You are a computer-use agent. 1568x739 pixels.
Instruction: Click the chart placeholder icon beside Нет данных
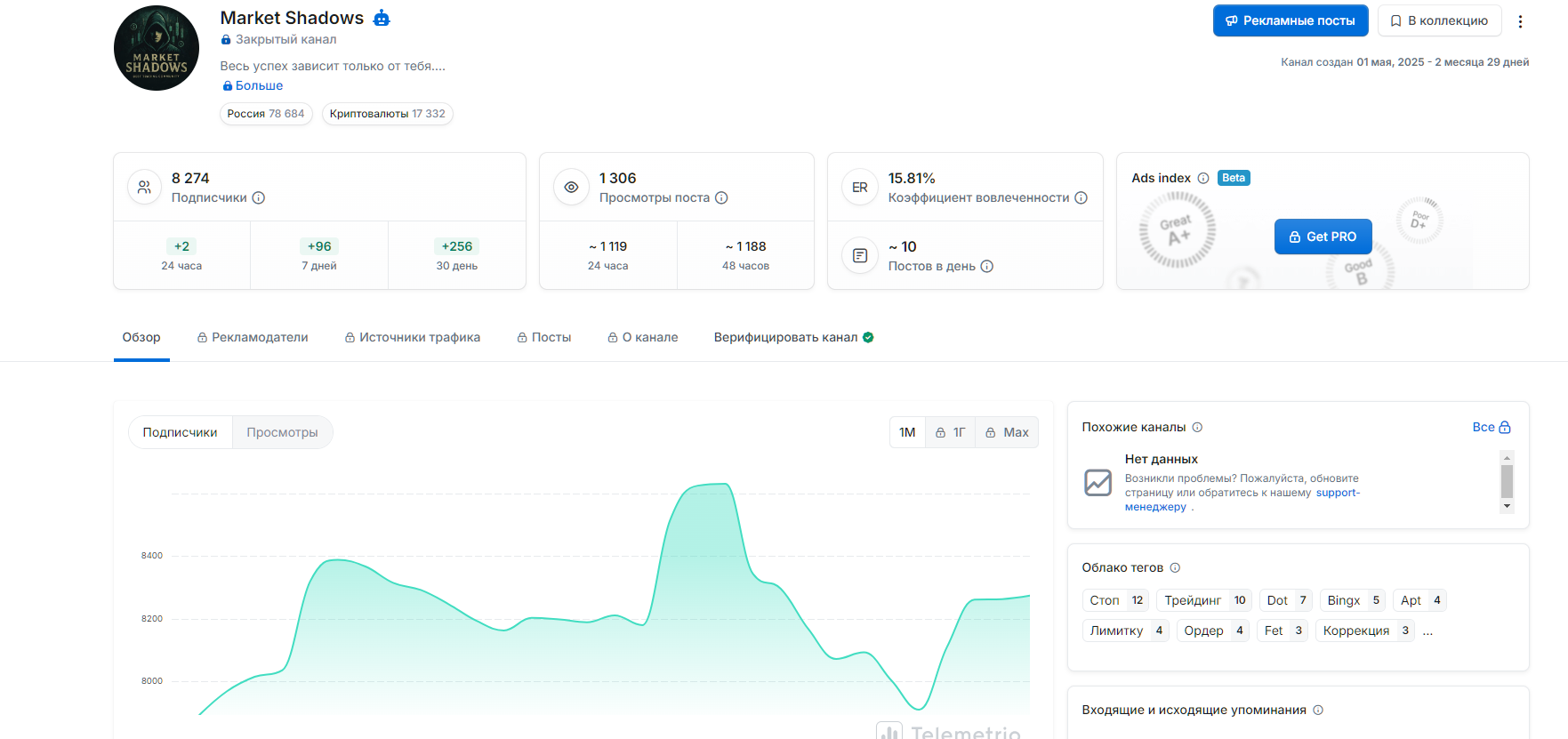[x=1098, y=482]
